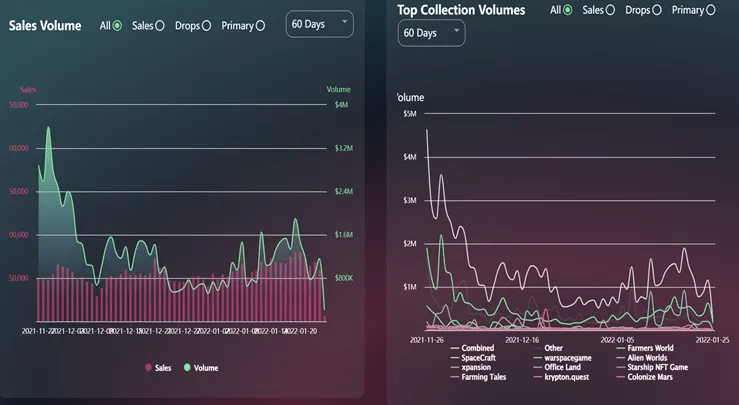Image resolution: width=739 pixels, height=405 pixels.
Task: Select Drops radio in Sales Volume
Action: (206, 25)
